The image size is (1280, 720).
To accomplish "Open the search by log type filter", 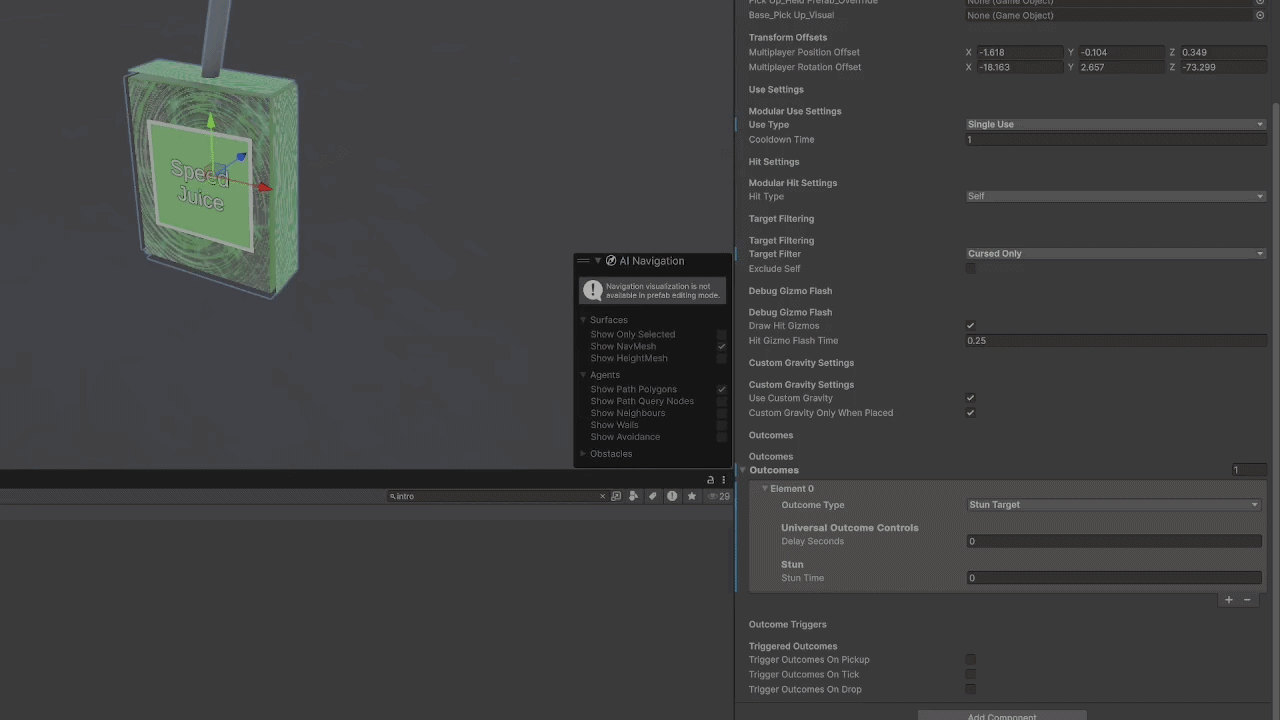I will pos(672,496).
